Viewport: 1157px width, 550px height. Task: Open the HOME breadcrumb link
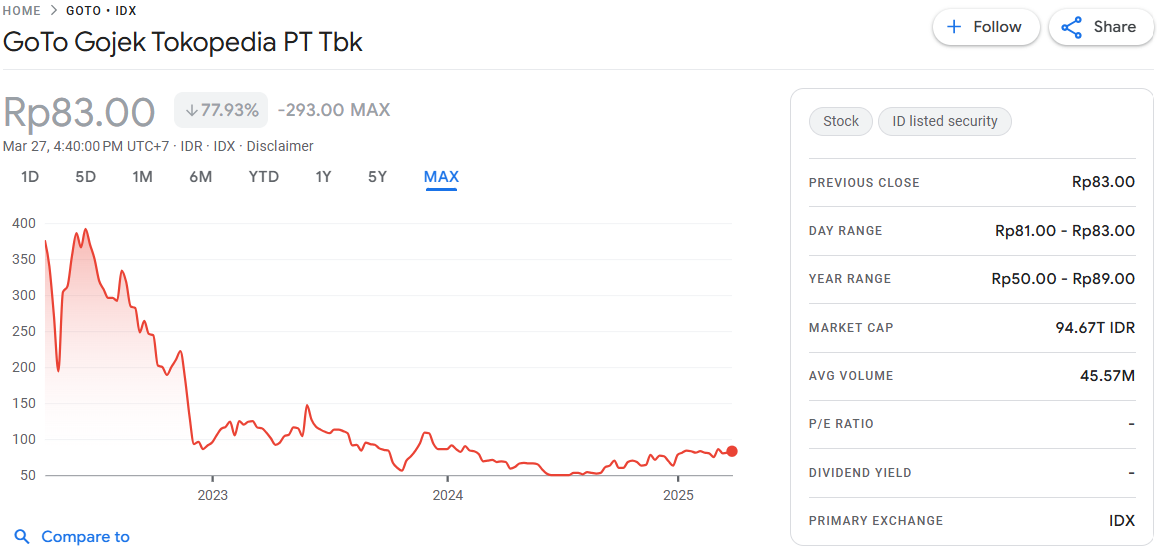22,11
